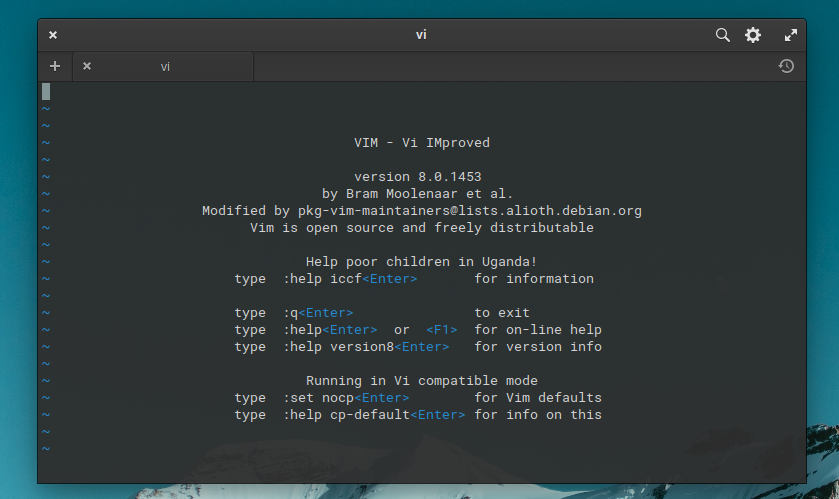Close the vi tab
839x499 pixels.
click(x=87, y=66)
